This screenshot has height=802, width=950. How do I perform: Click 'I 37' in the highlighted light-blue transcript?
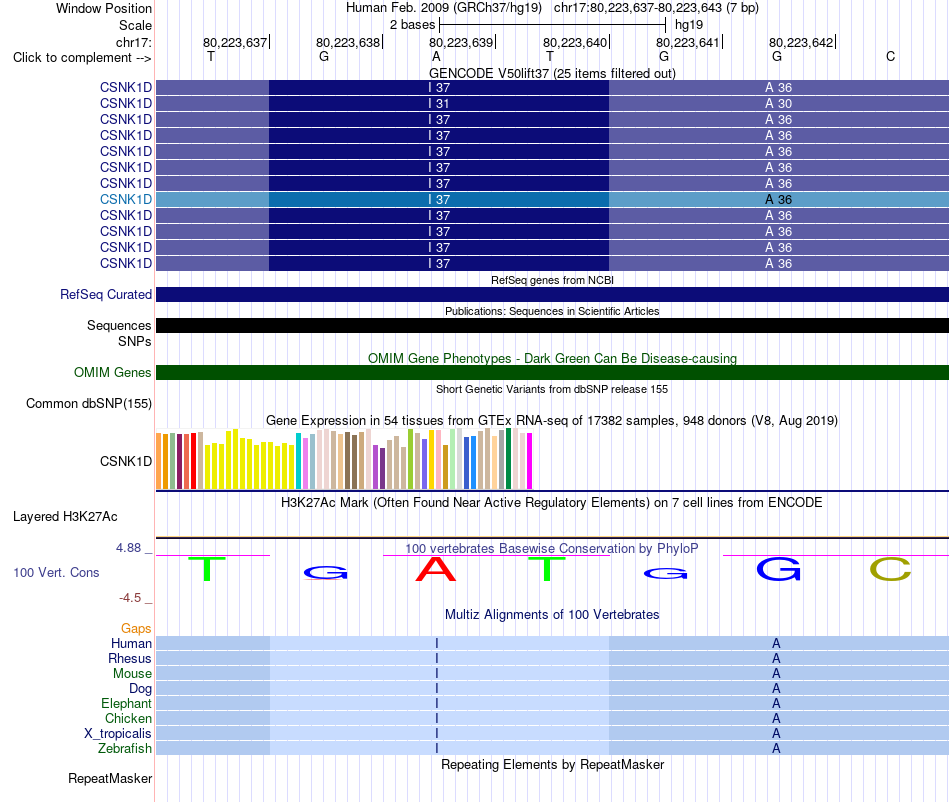pyautogui.click(x=439, y=199)
